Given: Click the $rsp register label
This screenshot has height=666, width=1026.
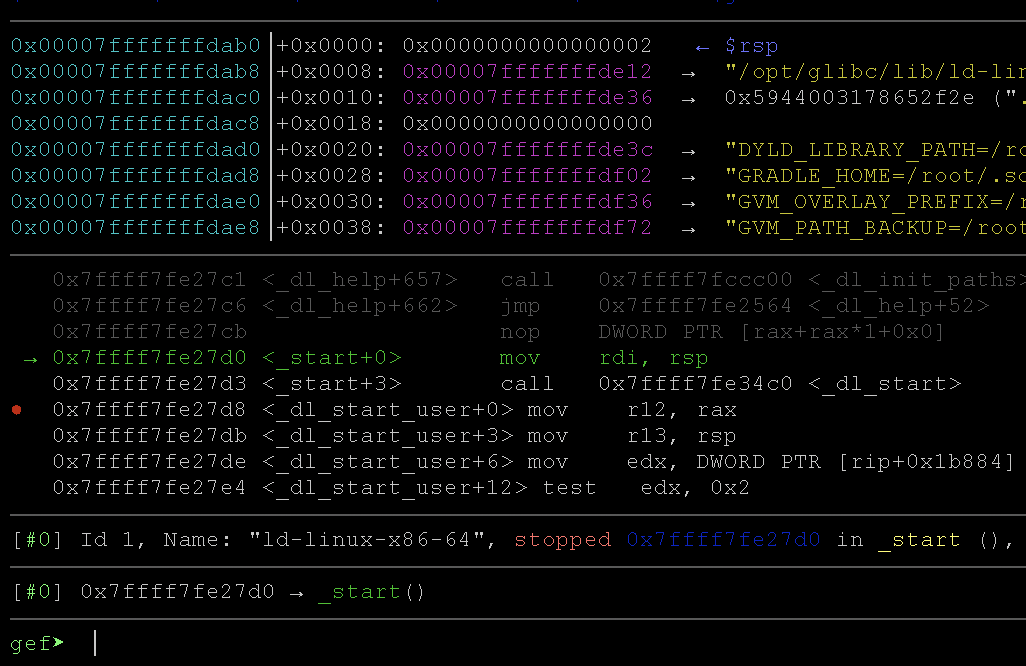Looking at the screenshot, I should (751, 46).
